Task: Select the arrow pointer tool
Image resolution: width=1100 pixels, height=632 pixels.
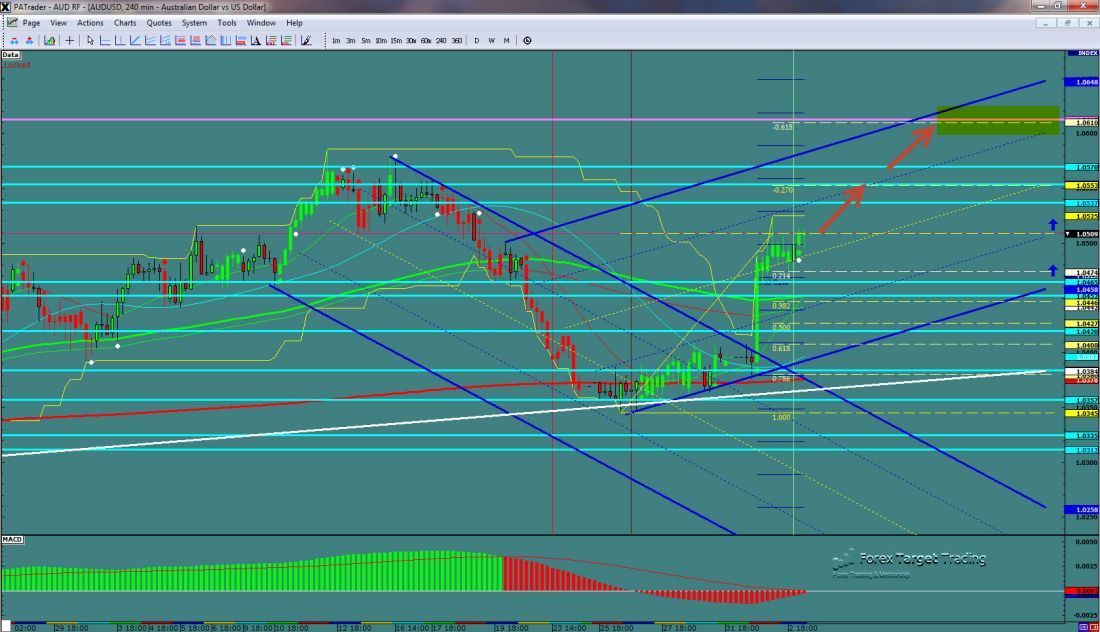Action: tap(90, 41)
